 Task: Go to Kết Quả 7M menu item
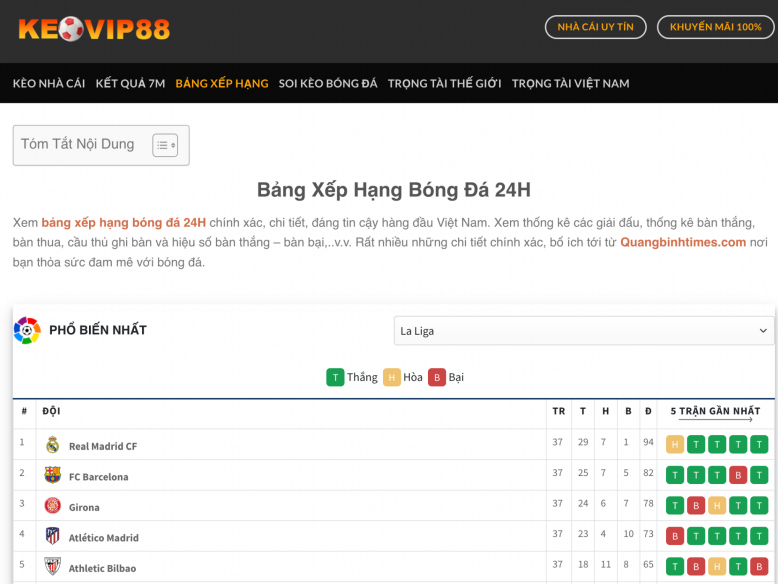tap(130, 83)
